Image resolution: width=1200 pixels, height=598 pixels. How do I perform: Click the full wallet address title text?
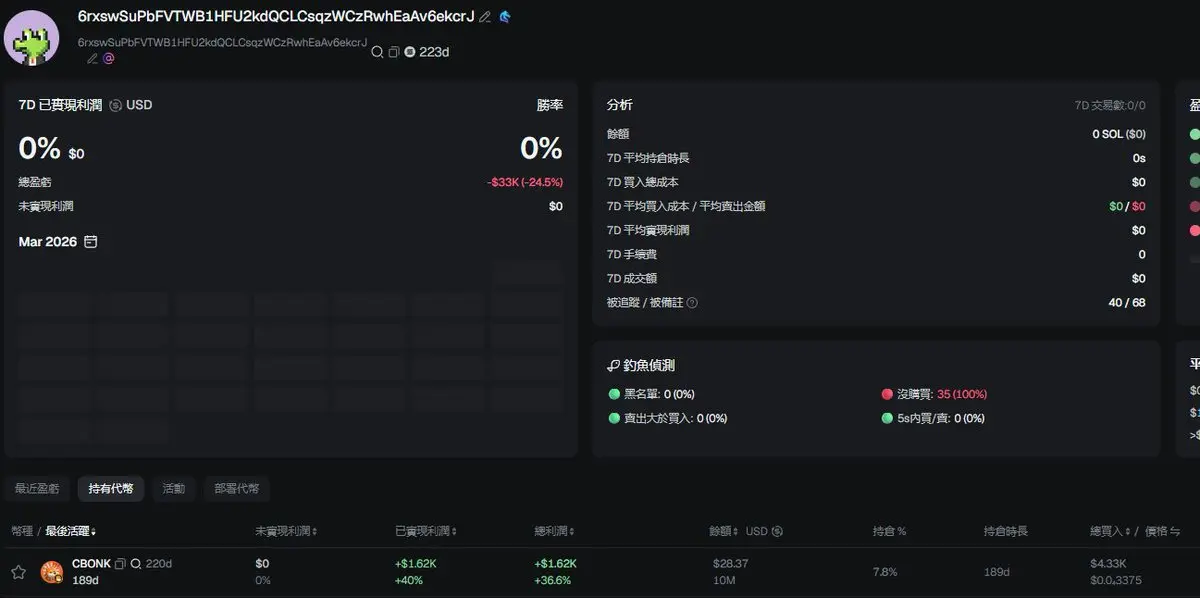[275, 16]
